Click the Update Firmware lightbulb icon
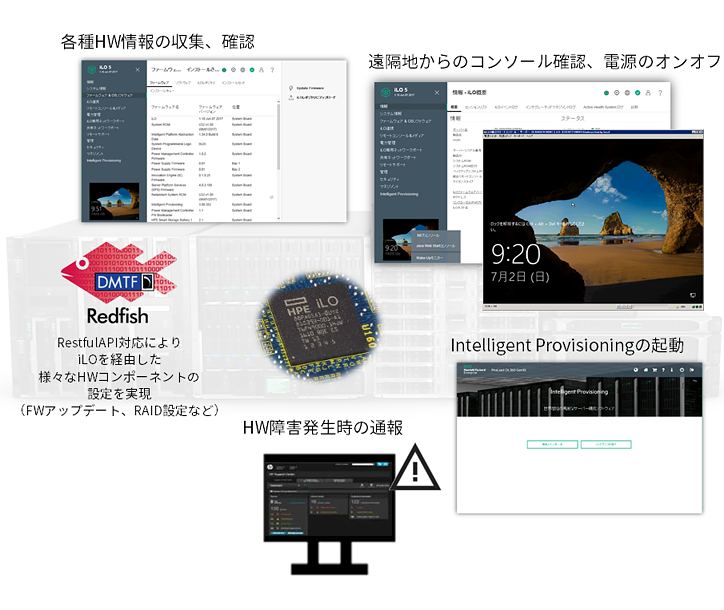 coord(291,88)
